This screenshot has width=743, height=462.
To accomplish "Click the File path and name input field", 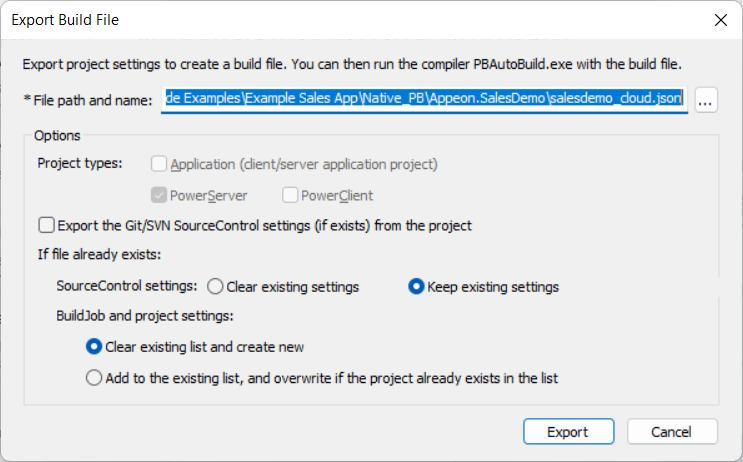I will 424,100.
